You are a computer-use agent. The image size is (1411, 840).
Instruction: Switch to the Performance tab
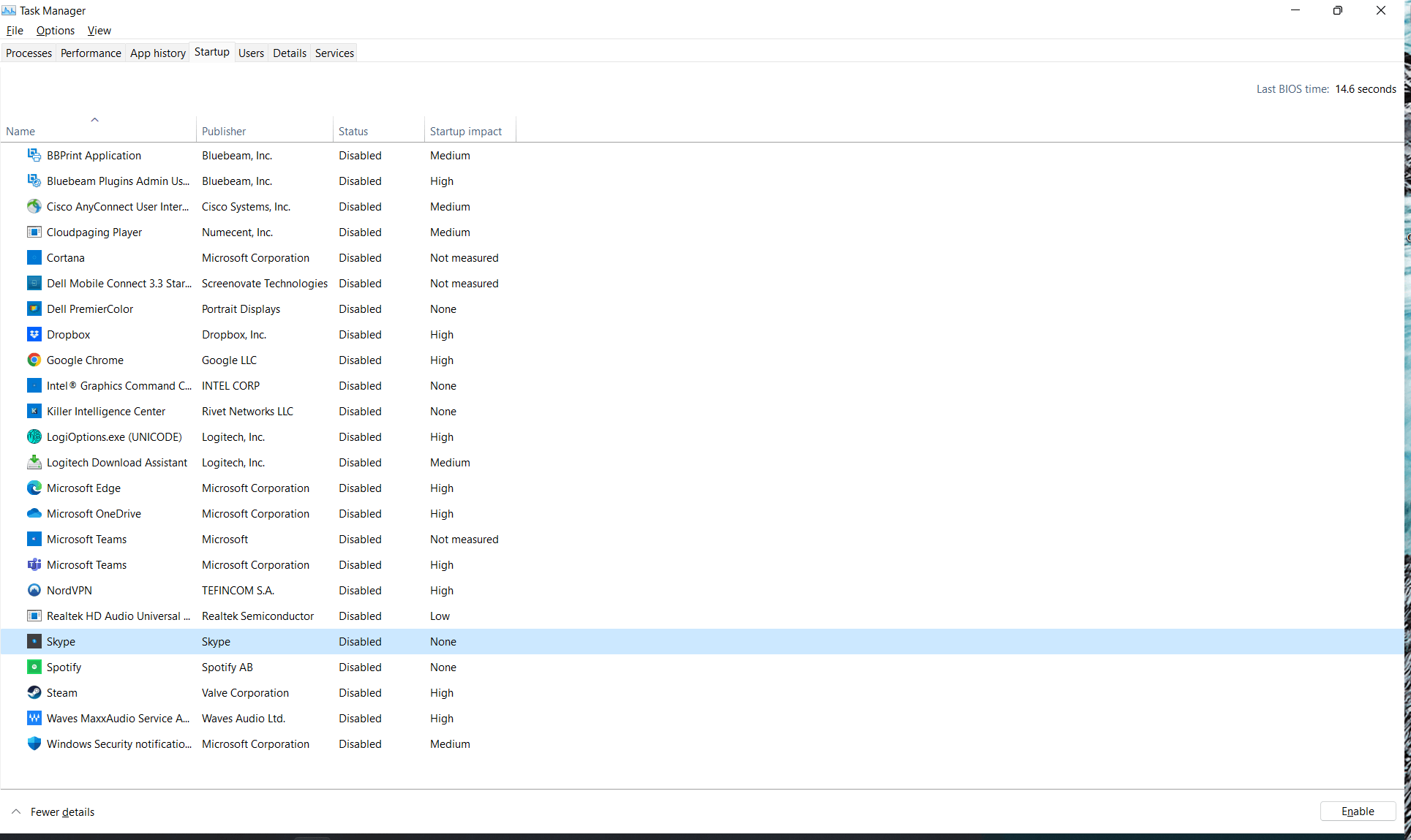click(x=91, y=53)
